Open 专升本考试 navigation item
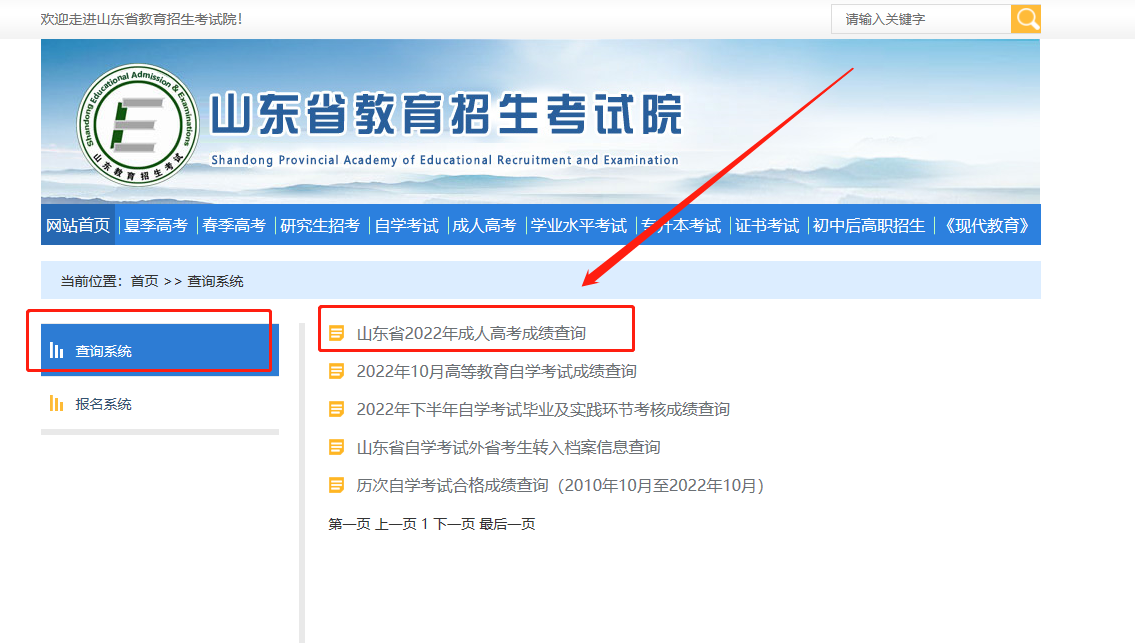This screenshot has width=1135, height=643. click(681, 225)
